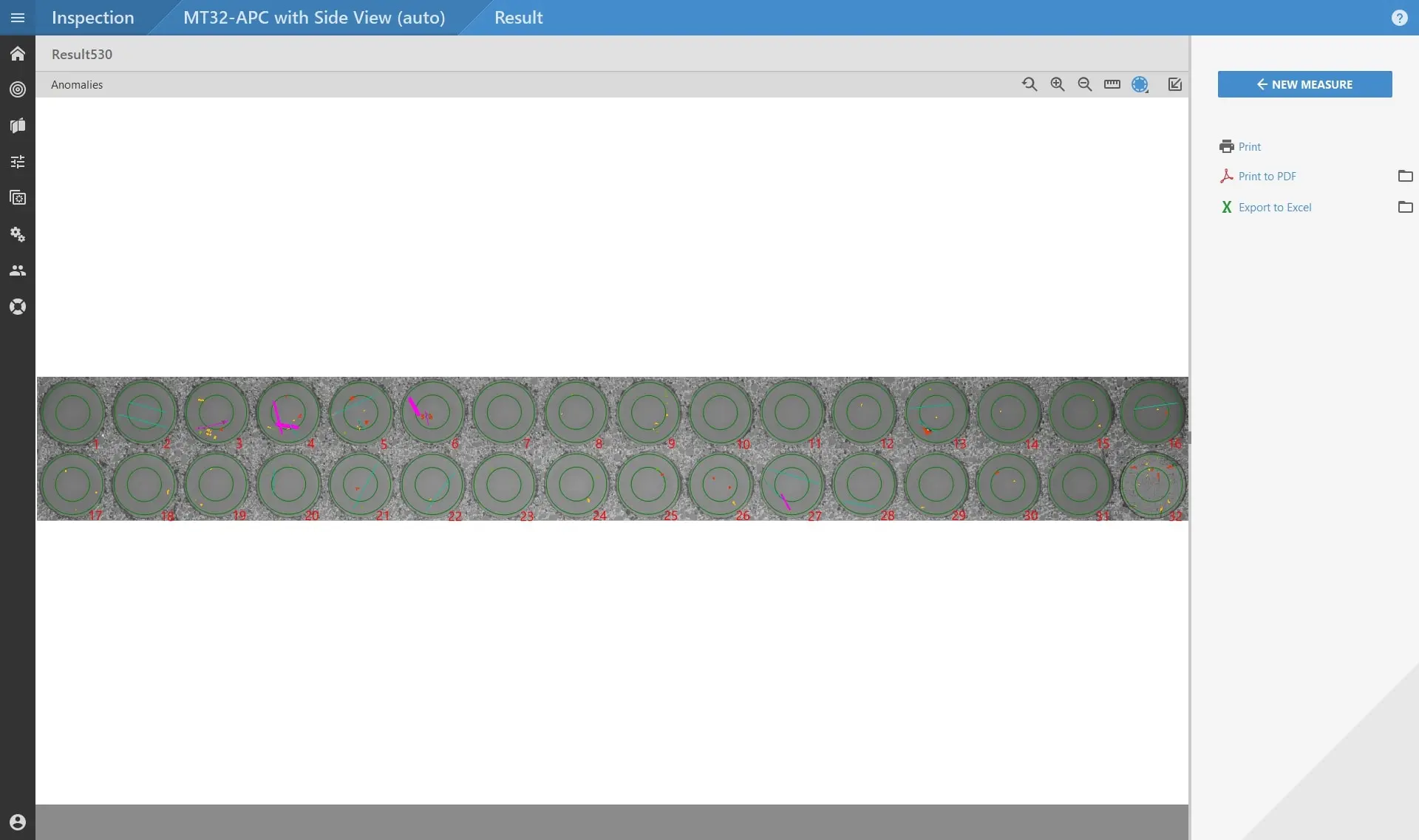
Task: Select the ruler measurement tool
Action: (x=1112, y=84)
